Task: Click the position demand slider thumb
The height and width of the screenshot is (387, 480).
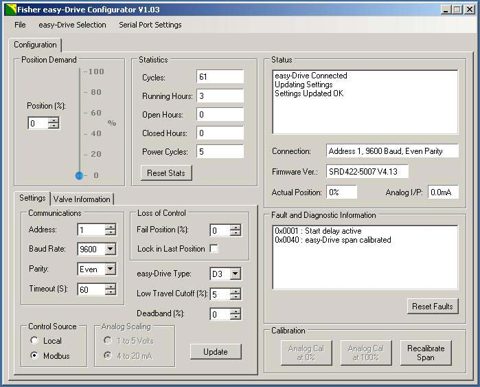Action: click(79, 175)
